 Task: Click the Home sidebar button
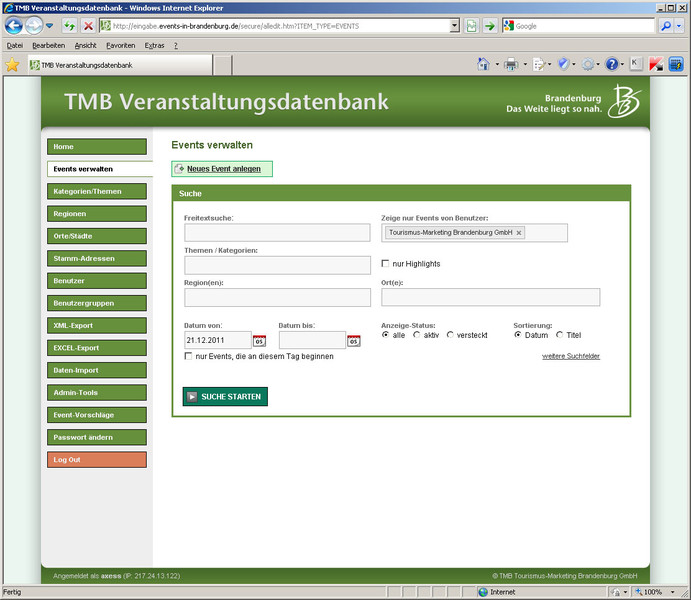coord(97,147)
